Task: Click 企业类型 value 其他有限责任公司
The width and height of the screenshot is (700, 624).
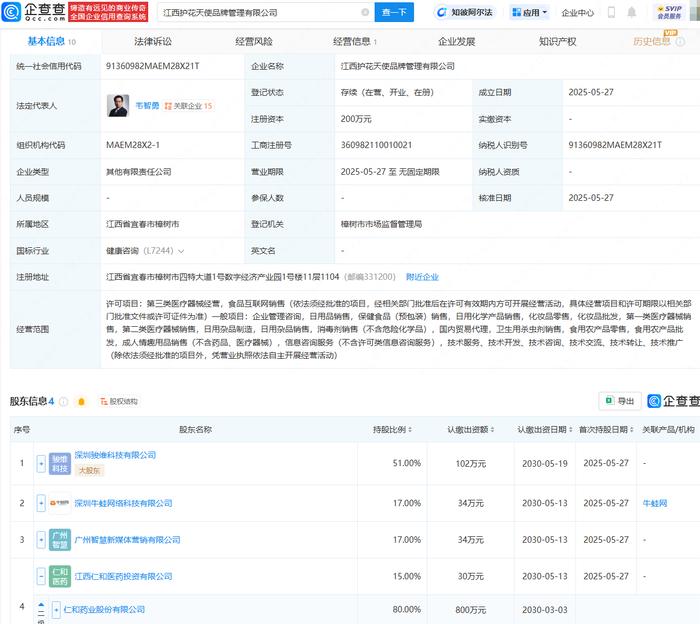Action: [138, 172]
